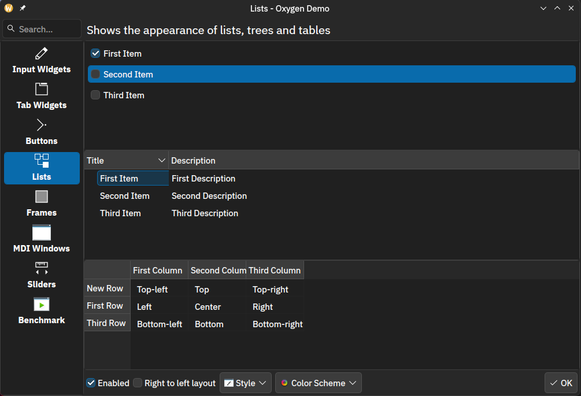Check the Third Item checkbox
The height and width of the screenshot is (396, 581).
[95, 95]
